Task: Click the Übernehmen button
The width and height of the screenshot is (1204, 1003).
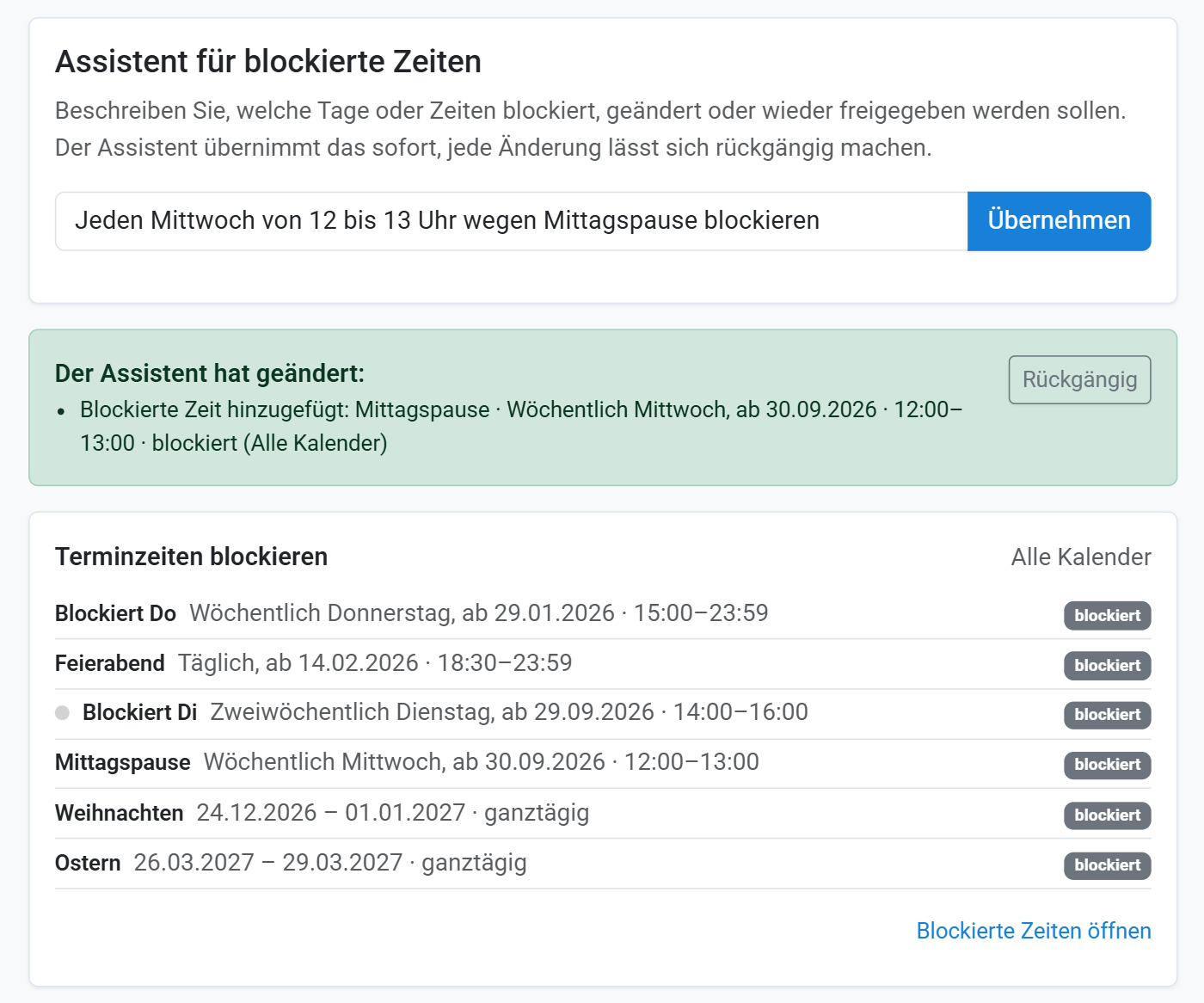Action: [x=1059, y=221]
